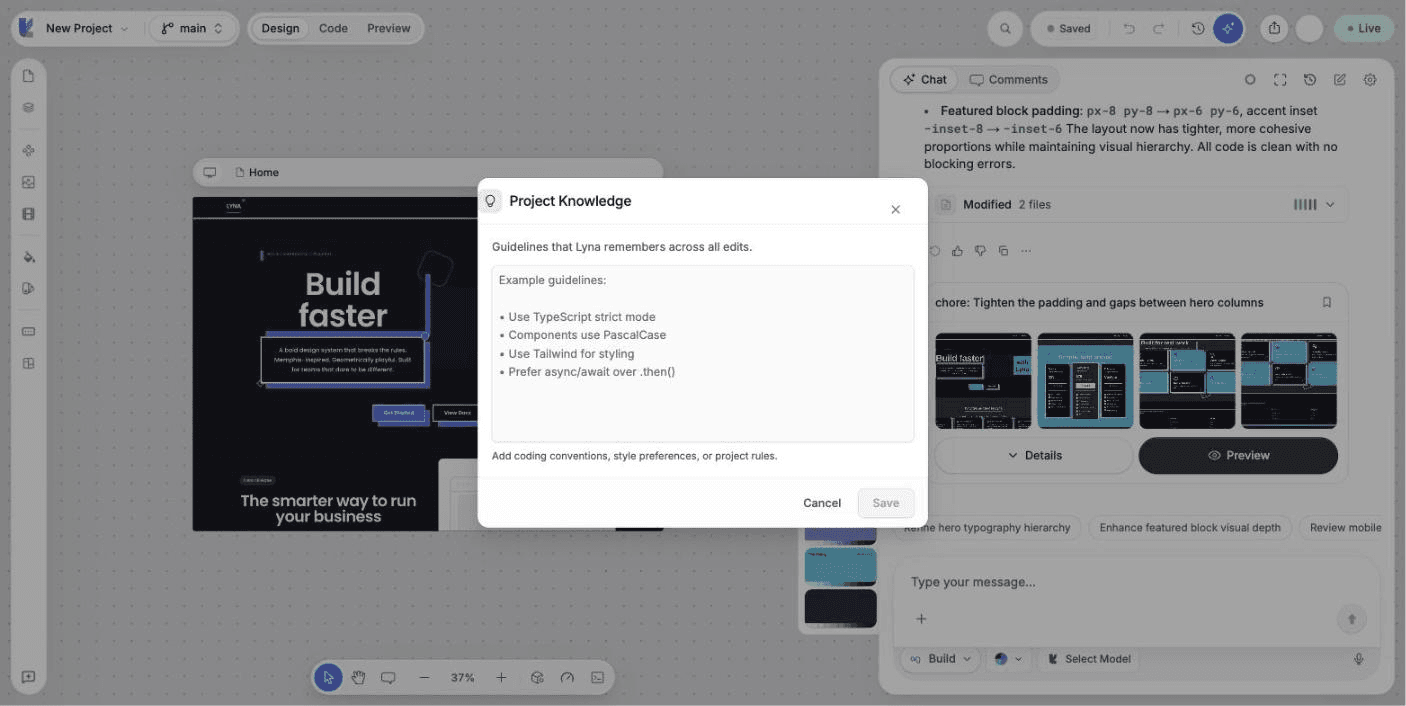Click the Saved status indicator
This screenshot has width=1406, height=706.
pyautogui.click(x=1068, y=28)
